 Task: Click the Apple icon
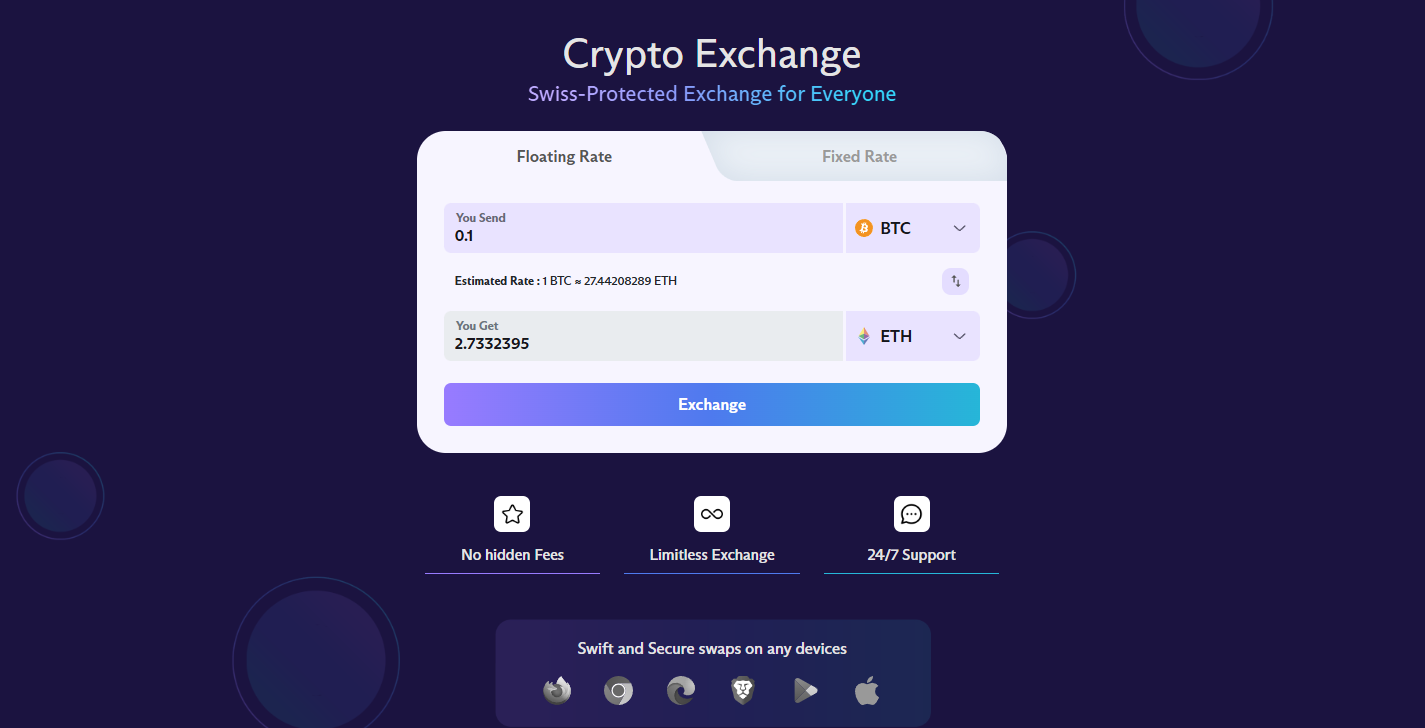tap(866, 690)
